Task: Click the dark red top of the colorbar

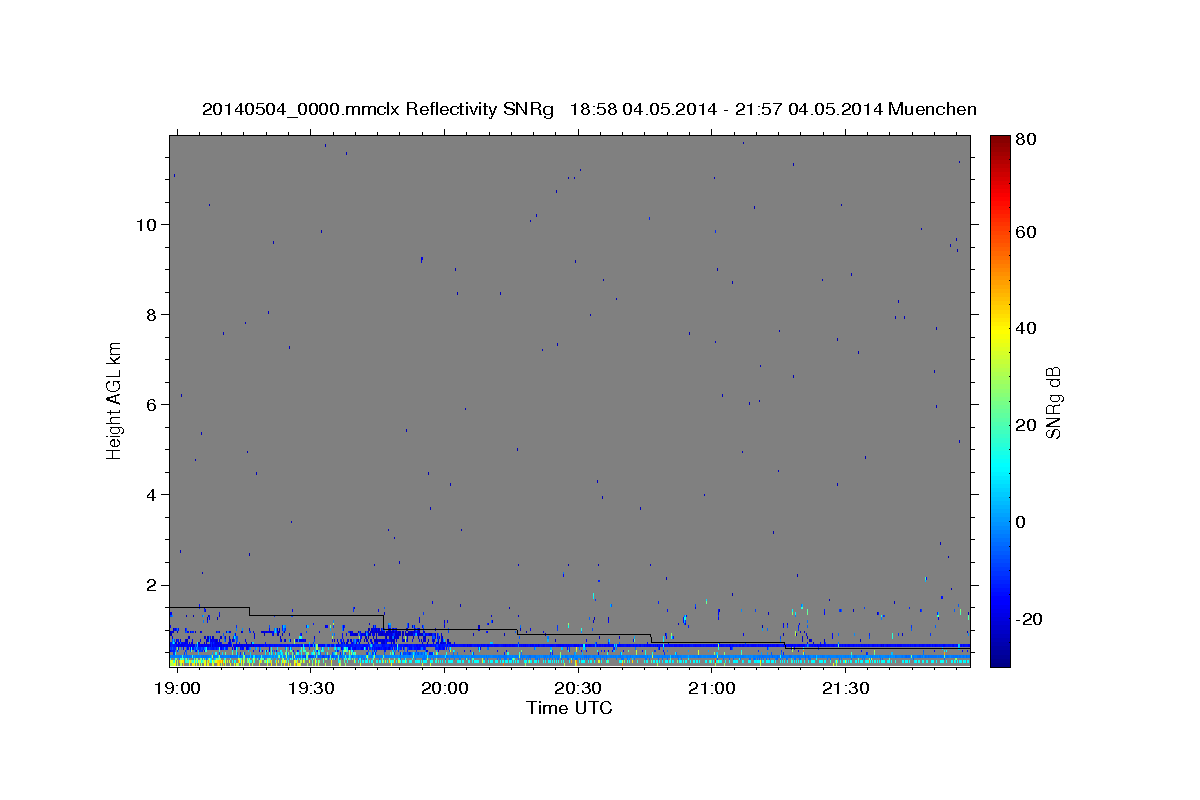Action: [x=1000, y=142]
